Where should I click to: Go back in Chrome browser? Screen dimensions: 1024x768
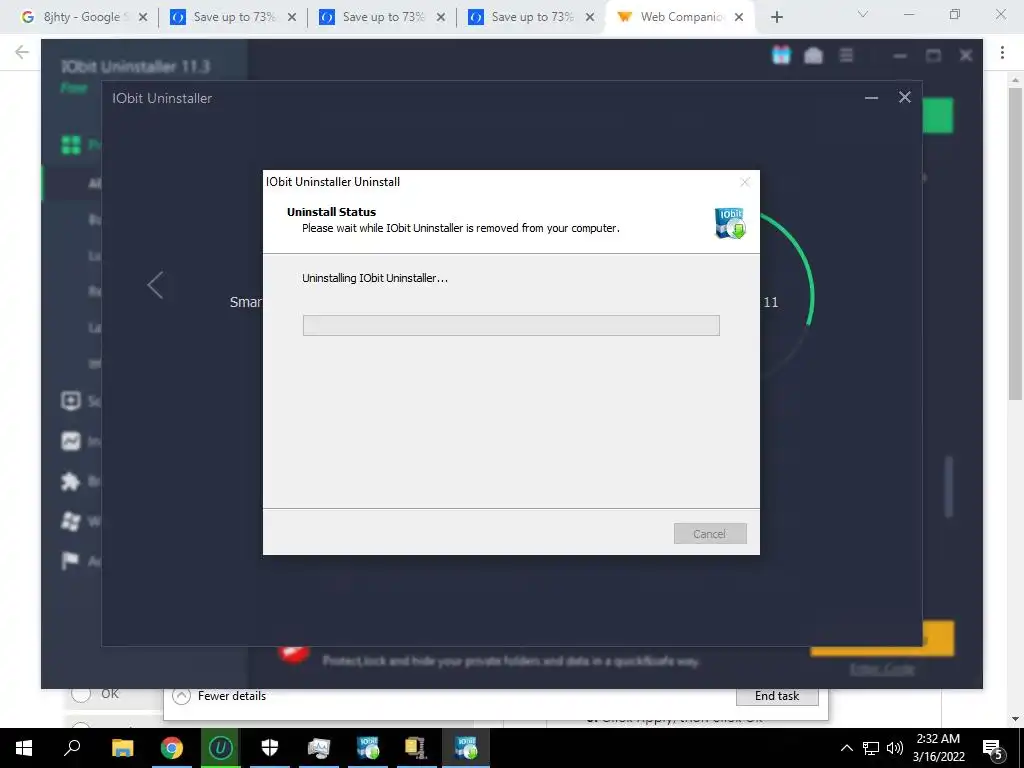[22, 52]
